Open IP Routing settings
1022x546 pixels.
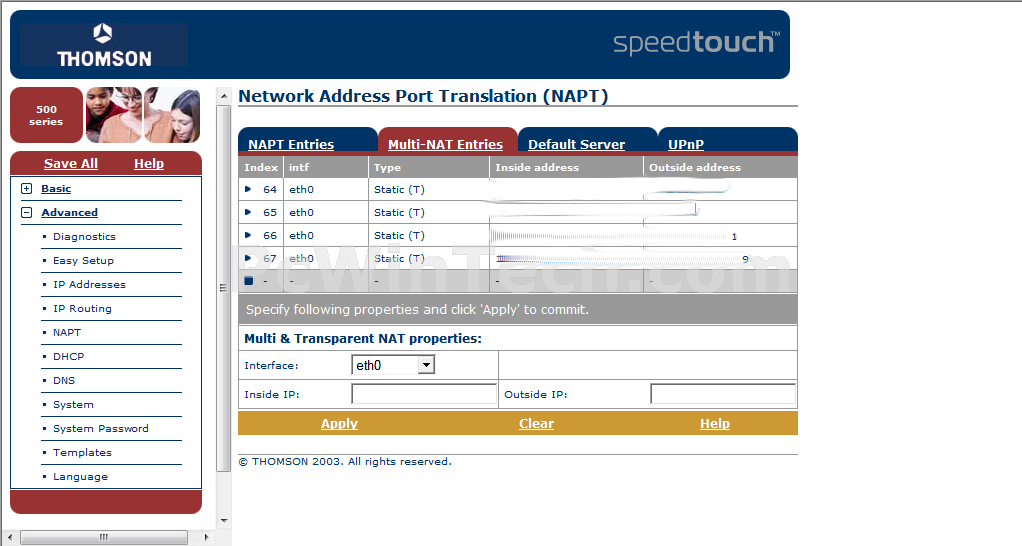click(x=82, y=309)
